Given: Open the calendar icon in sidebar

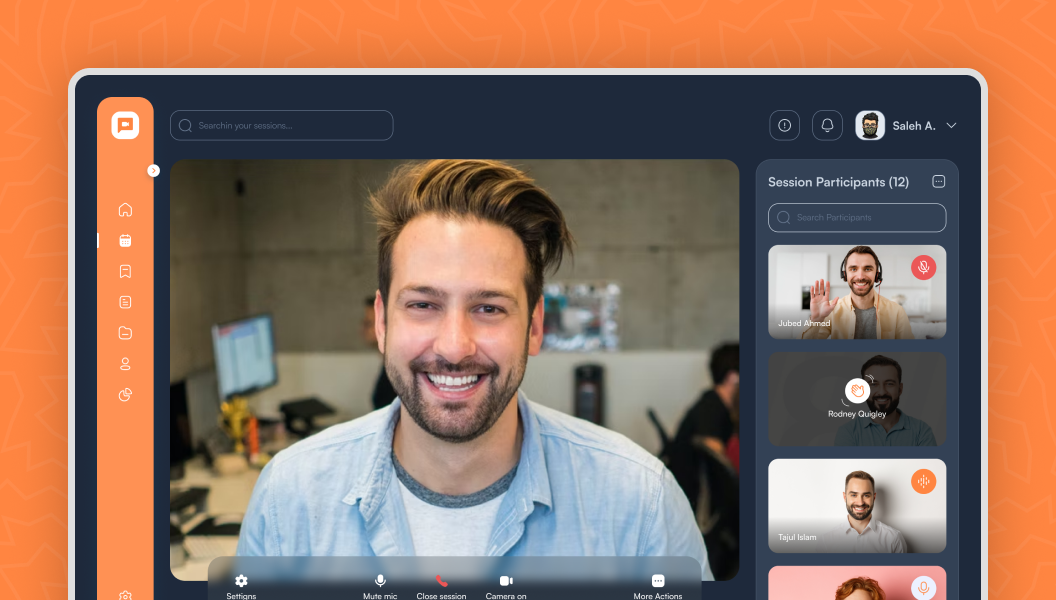Looking at the screenshot, I should click(125, 241).
